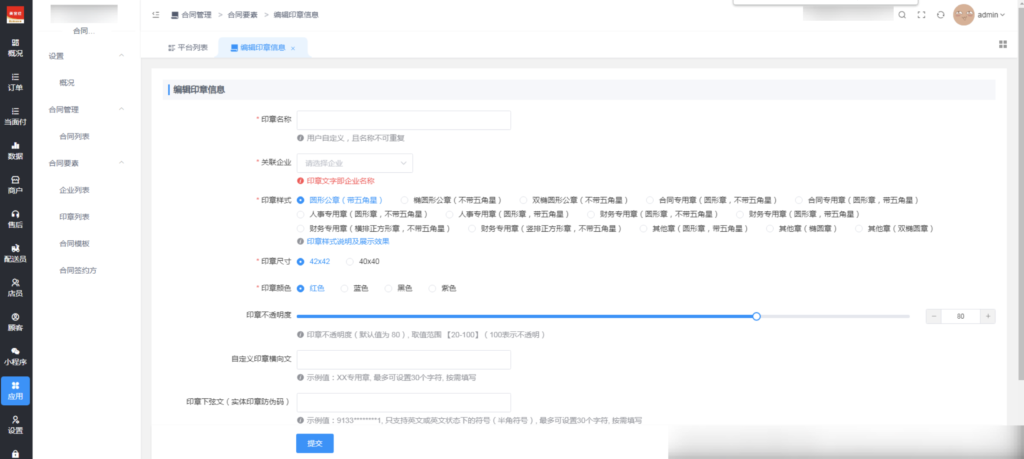Select 椭圆形公章（不带五角星）seal style
This screenshot has height=459, width=1024.
click(405, 200)
